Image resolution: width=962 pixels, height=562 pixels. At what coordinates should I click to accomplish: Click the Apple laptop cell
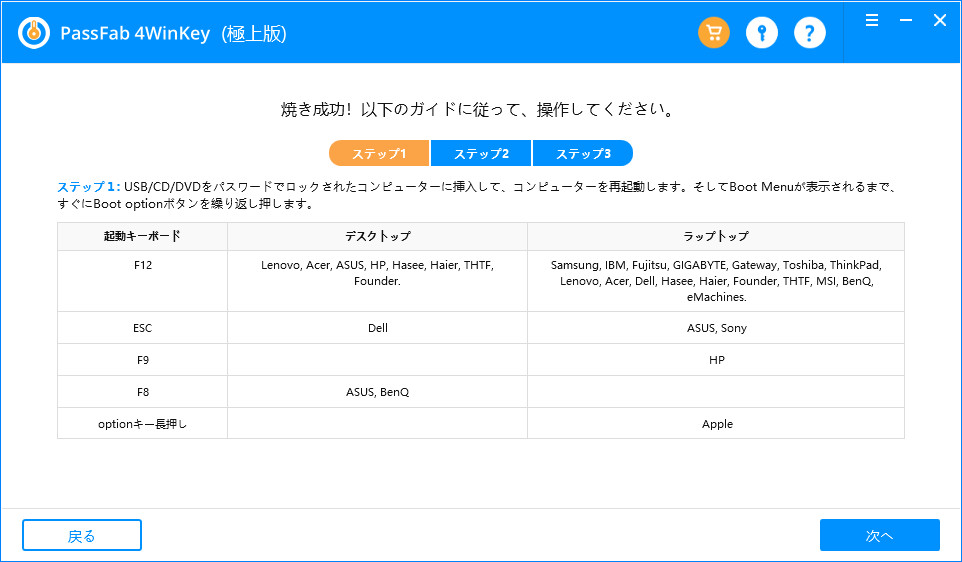coord(716,424)
